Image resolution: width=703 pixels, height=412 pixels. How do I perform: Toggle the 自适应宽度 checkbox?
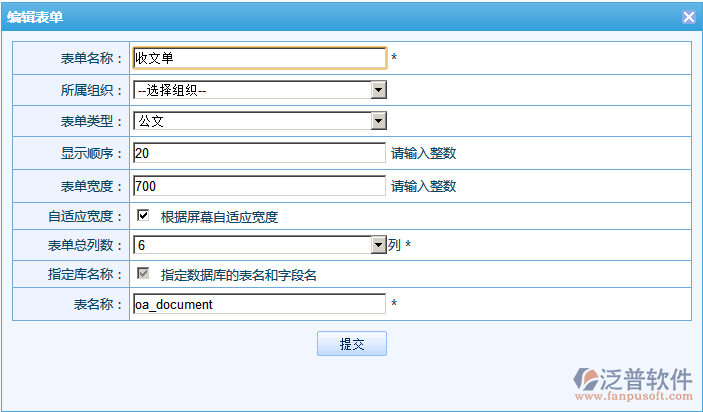(143, 216)
